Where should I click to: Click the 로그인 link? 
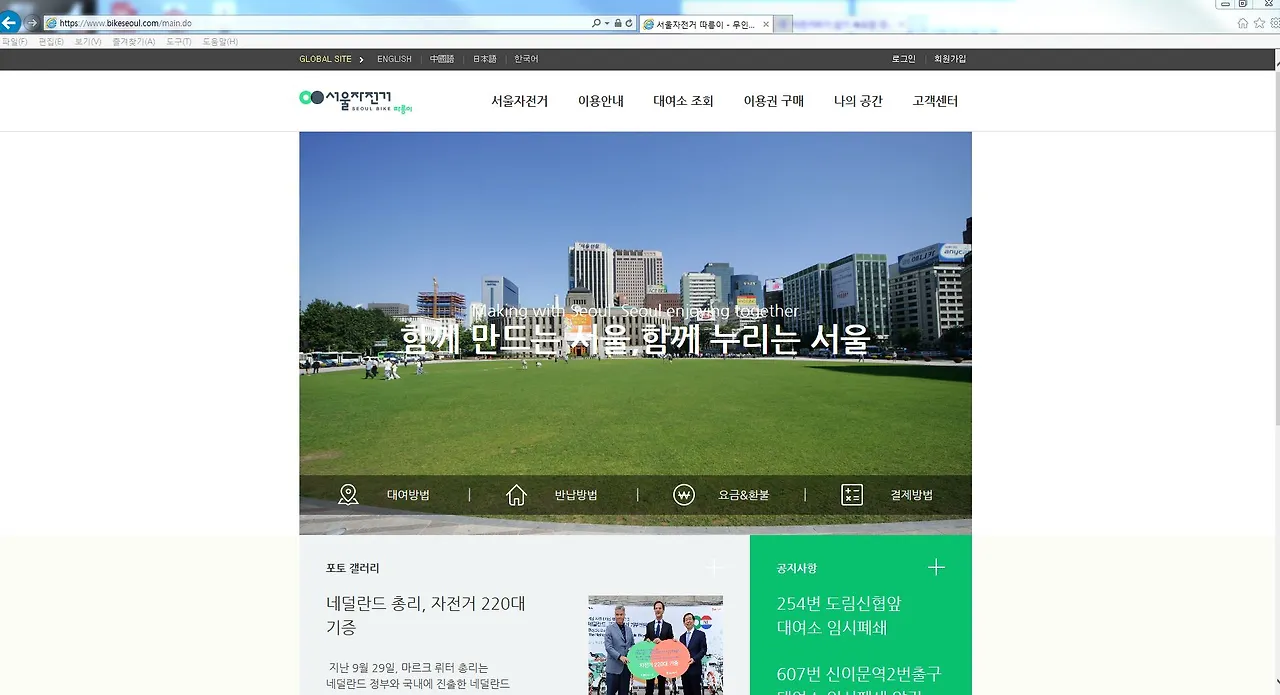tap(902, 58)
